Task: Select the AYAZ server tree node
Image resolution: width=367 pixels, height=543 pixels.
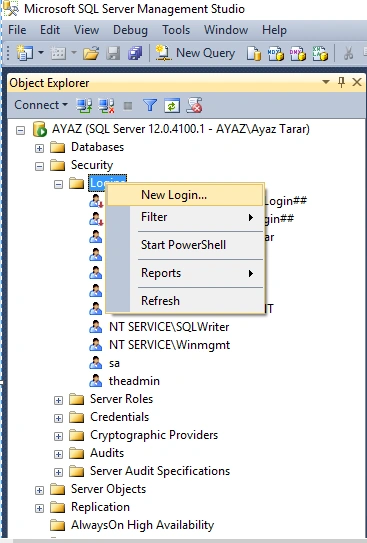Action: 181,129
